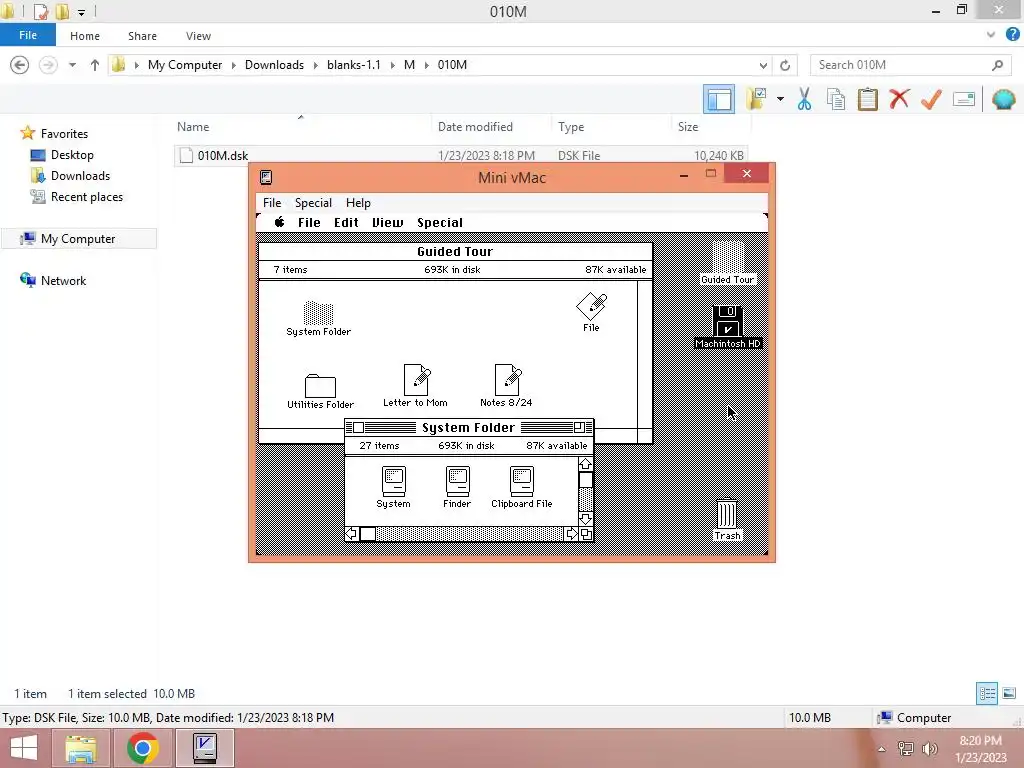Open Chrome from the taskbar

pyautogui.click(x=142, y=748)
